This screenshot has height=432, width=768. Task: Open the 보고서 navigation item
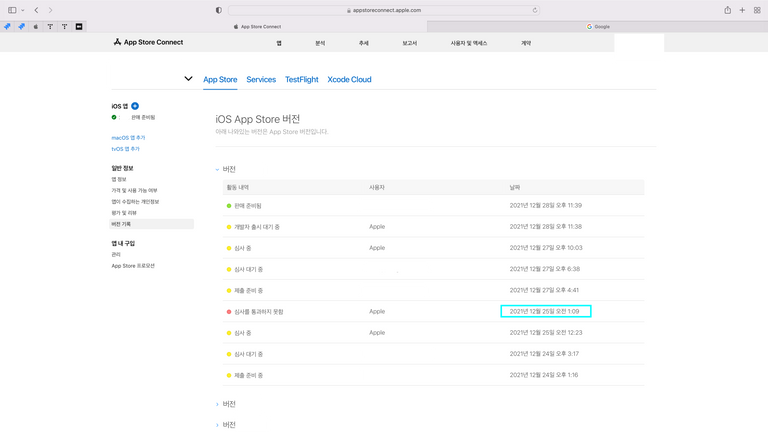click(x=409, y=43)
